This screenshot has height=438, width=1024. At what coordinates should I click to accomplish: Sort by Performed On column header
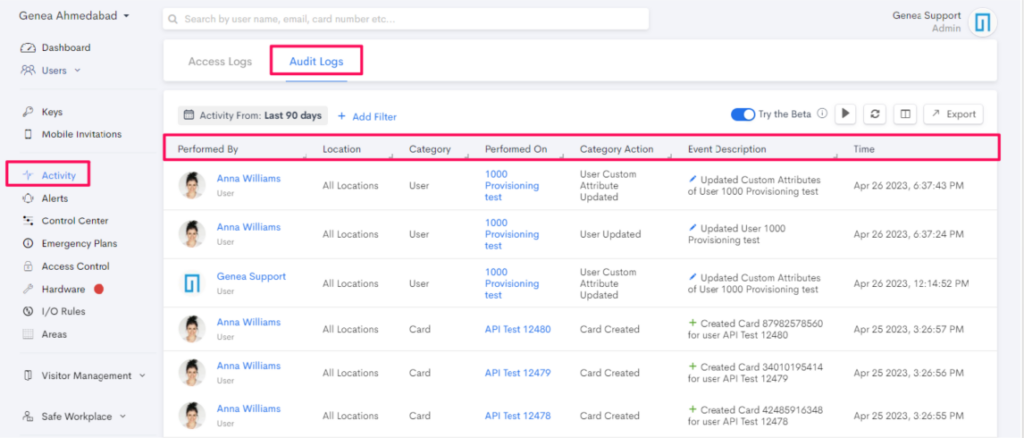pyautogui.click(x=516, y=149)
